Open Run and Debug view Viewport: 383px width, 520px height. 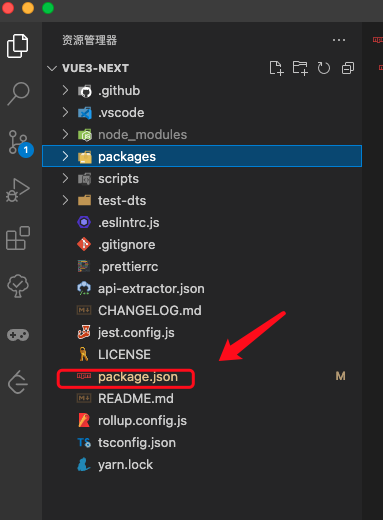point(18,190)
